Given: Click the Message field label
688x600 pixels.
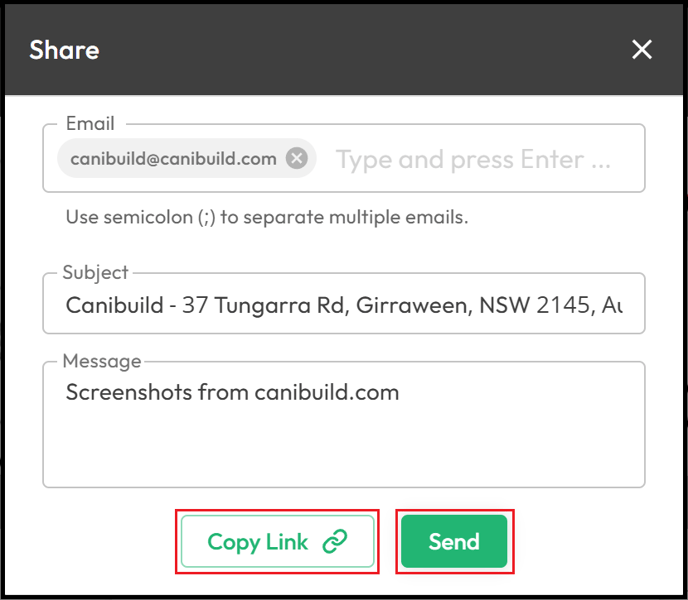Looking at the screenshot, I should click(x=102, y=361).
